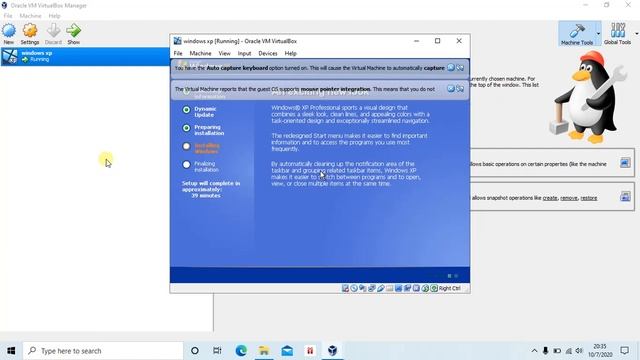This screenshot has width=640, height=360.
Task: Open the Machine Tools dropdown arrow
Action: point(598,33)
